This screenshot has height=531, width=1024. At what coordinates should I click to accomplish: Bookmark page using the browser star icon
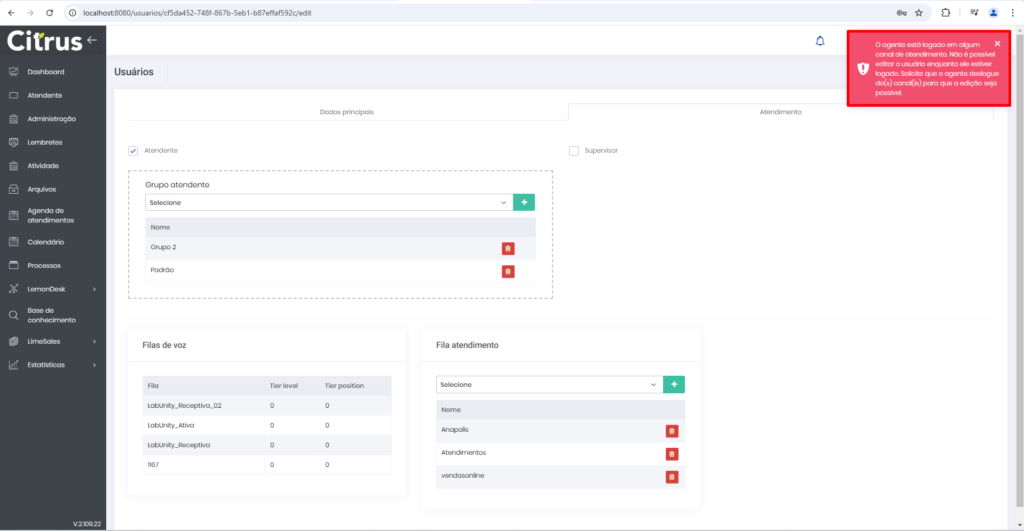(x=918, y=13)
